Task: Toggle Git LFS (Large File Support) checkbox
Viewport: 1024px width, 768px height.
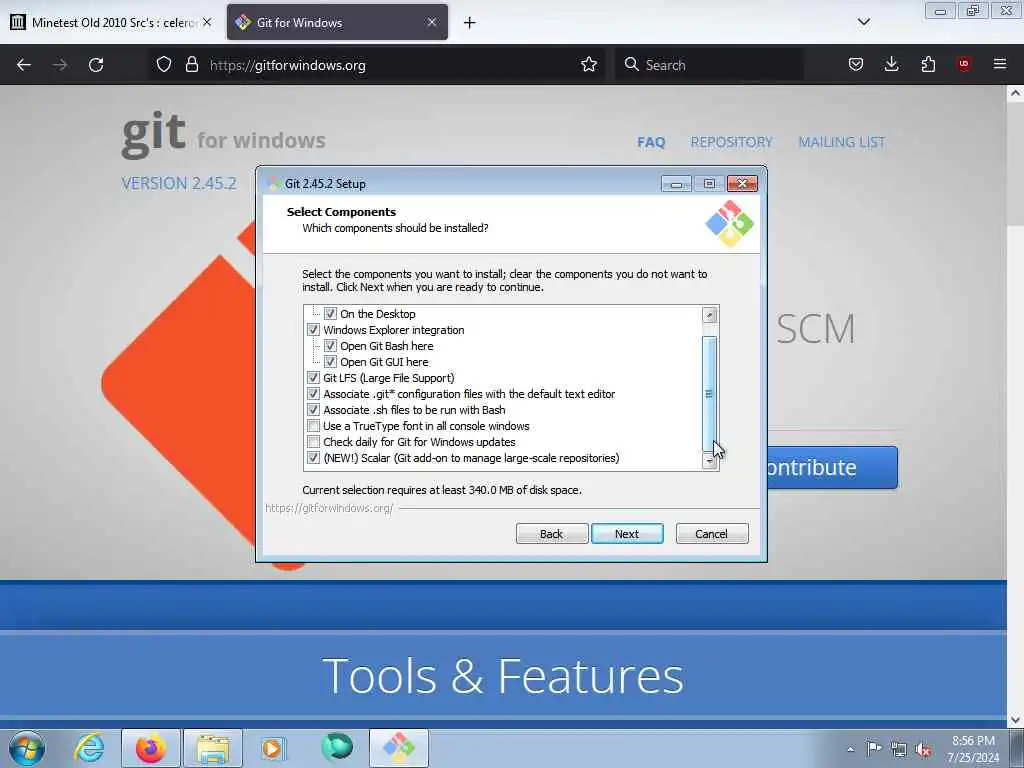Action: (313, 378)
